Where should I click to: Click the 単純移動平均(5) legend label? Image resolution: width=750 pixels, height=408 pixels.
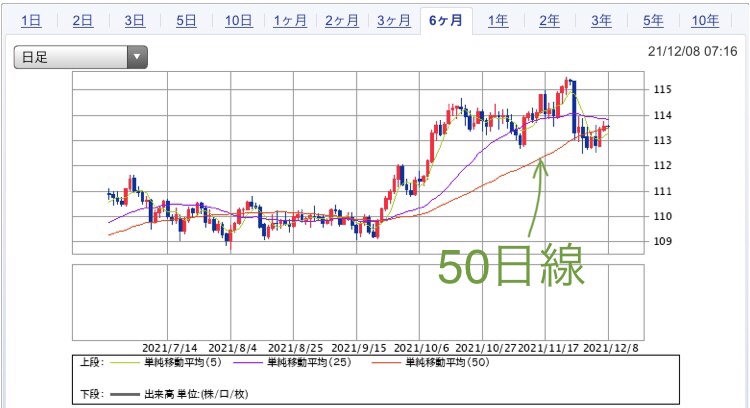click(183, 363)
